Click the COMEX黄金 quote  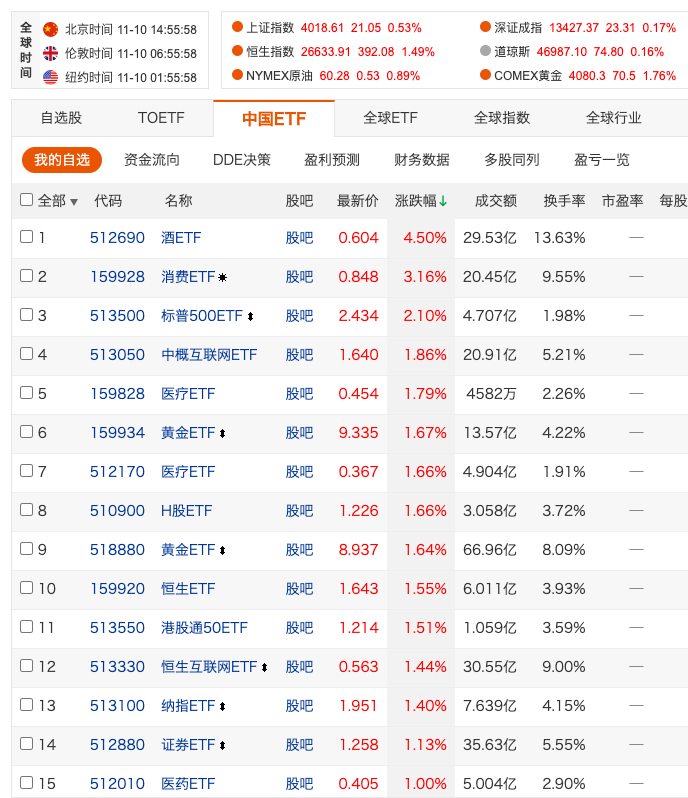(579, 75)
